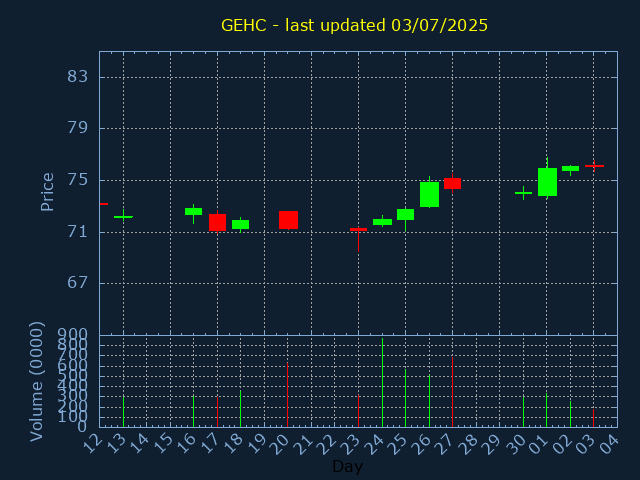The height and width of the screenshot is (480, 640).
Task: Click the small green candlestick for day 02
Action: (x=570, y=168)
